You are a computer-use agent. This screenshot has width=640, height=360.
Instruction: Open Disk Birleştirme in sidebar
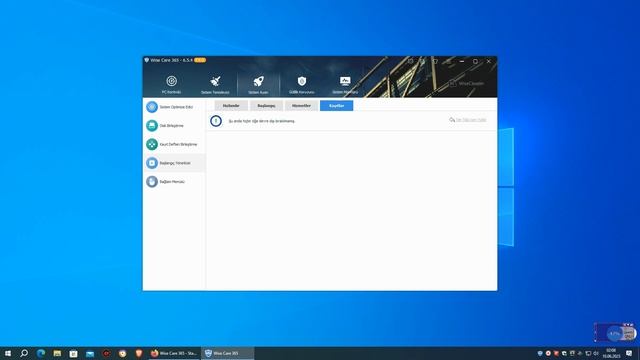click(174, 126)
